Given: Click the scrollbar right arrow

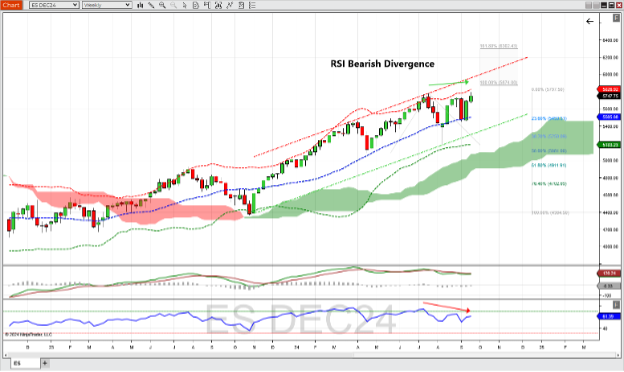Looking at the screenshot, I should [618, 354].
